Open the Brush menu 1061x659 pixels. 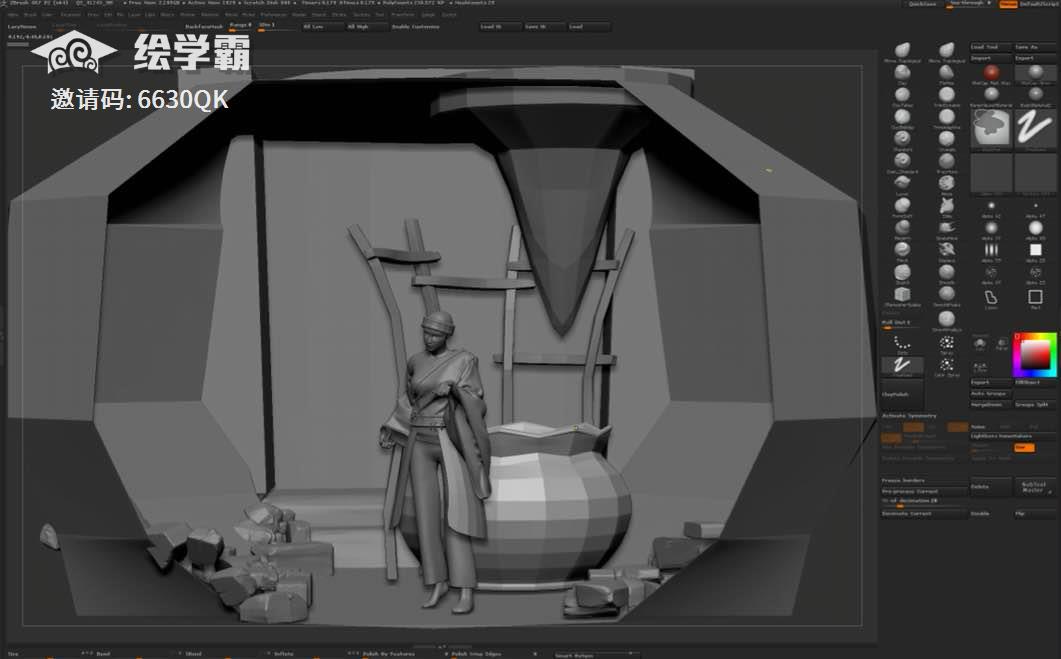tap(30, 14)
